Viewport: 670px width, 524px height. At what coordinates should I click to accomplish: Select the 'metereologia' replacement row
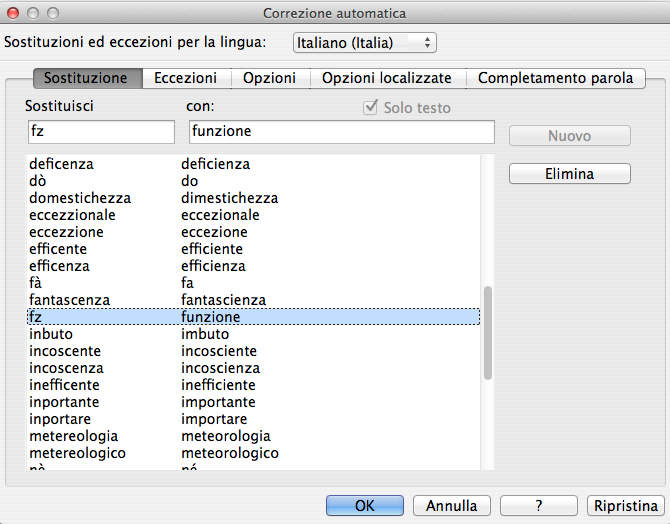(x=74, y=436)
